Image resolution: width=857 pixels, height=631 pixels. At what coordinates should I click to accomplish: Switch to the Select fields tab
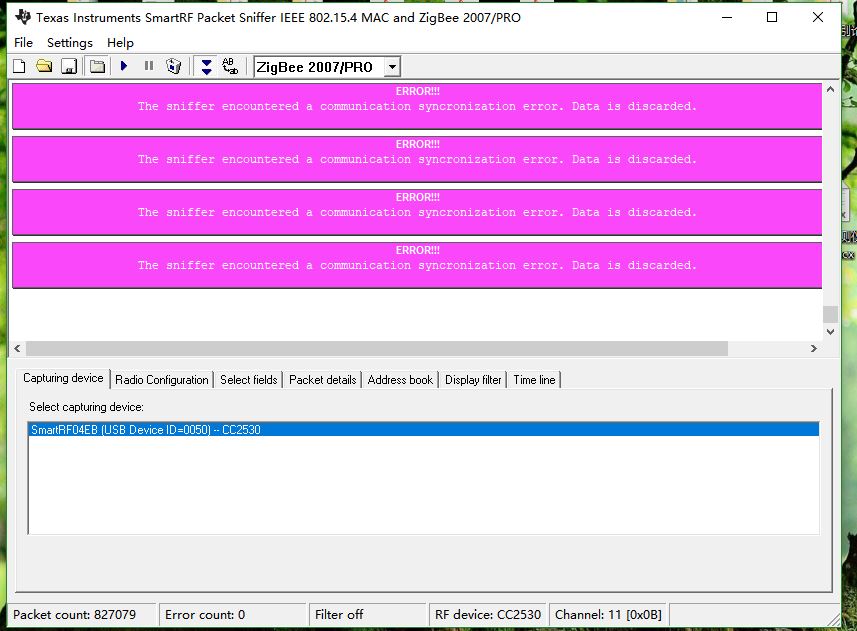(249, 380)
